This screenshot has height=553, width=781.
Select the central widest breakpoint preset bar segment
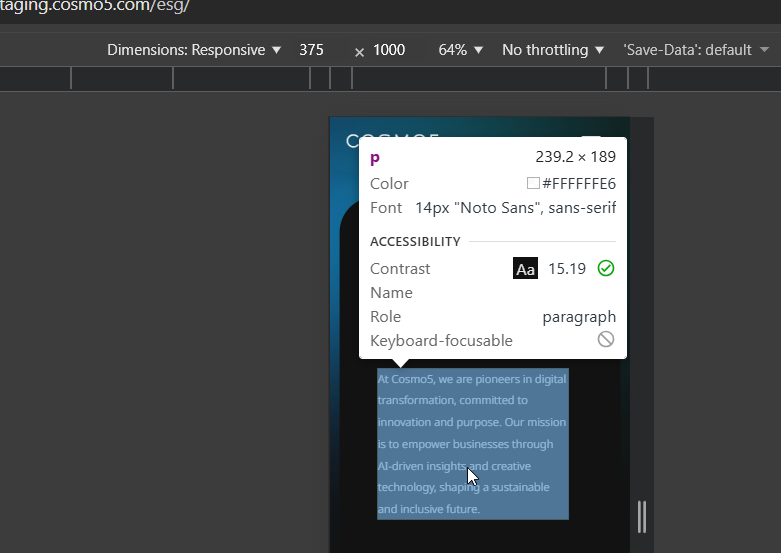pos(479,78)
